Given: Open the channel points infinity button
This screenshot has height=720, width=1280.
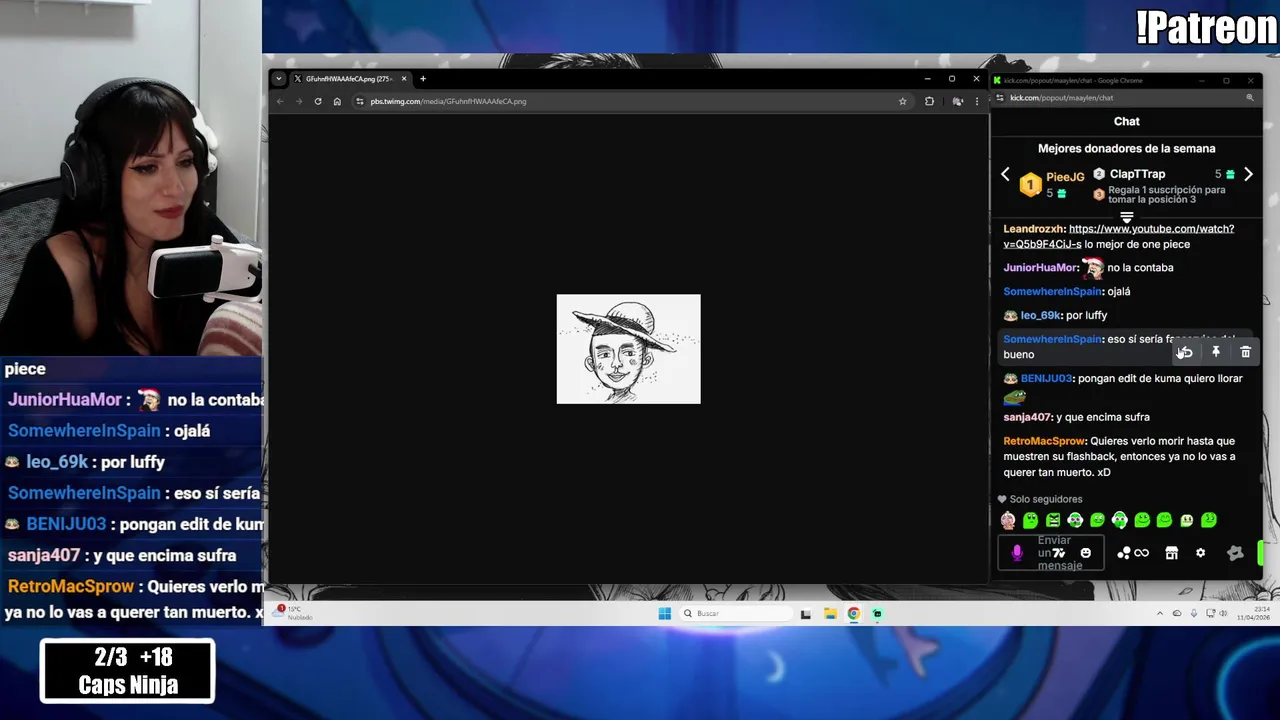Looking at the screenshot, I should click(x=1133, y=553).
